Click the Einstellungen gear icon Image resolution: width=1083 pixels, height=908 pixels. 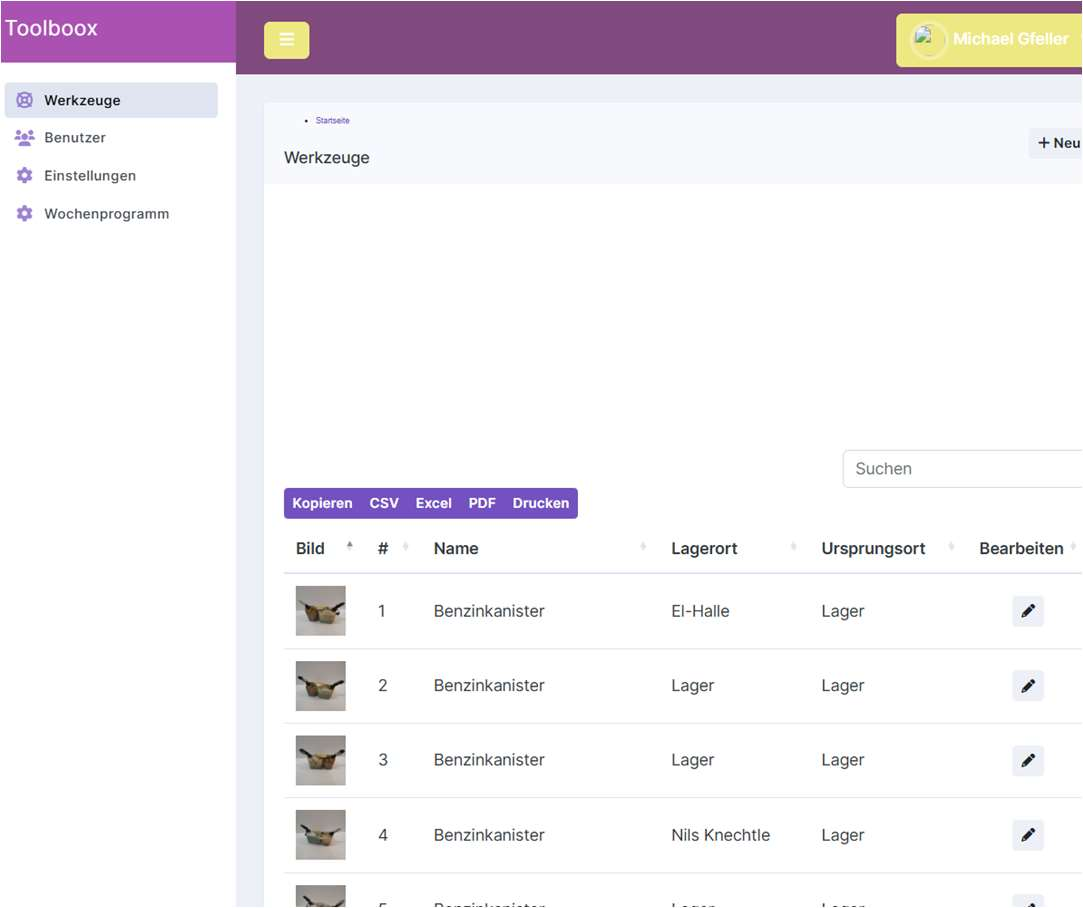click(x=25, y=176)
